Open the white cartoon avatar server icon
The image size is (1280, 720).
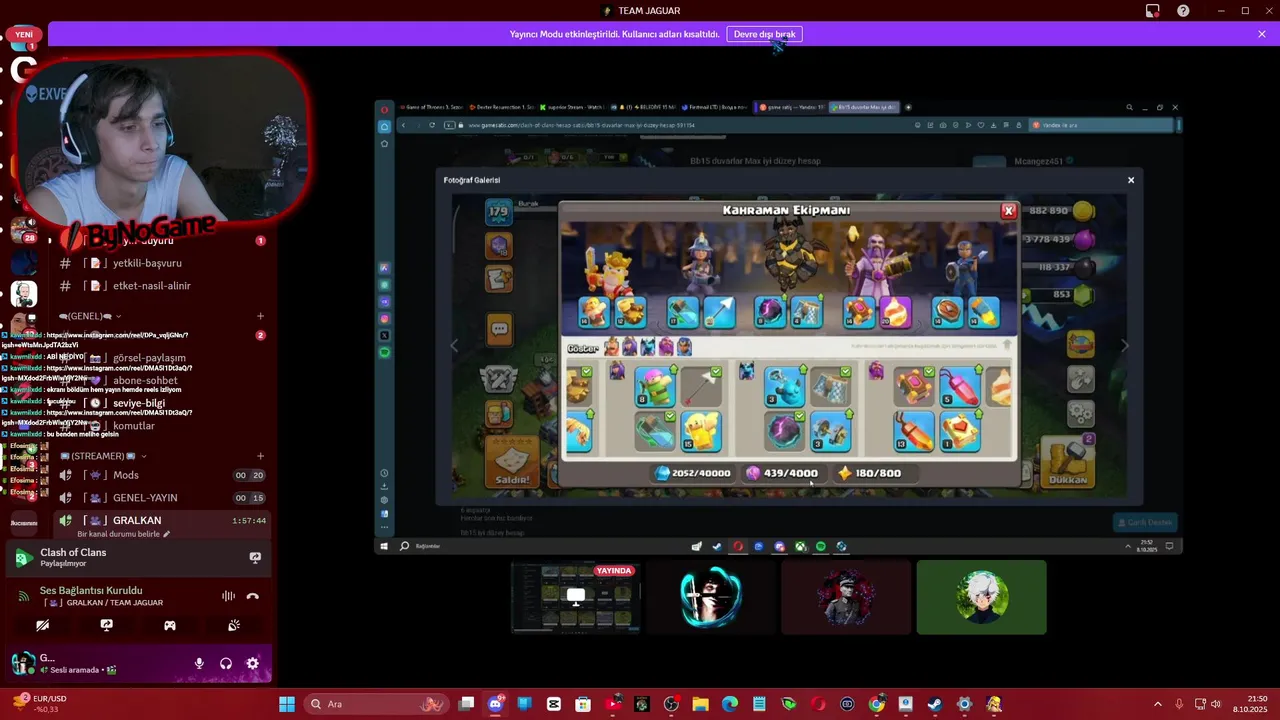point(24,293)
